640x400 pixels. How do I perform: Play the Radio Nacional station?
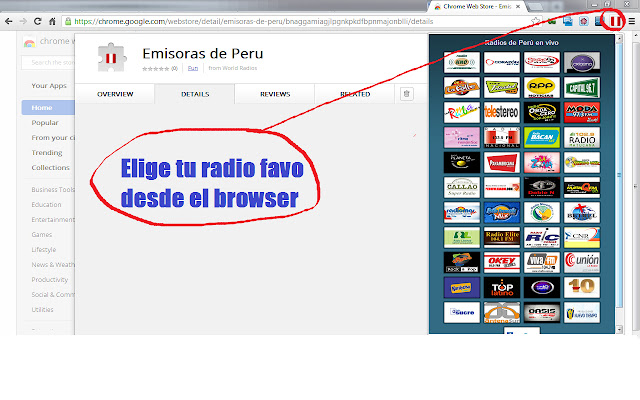[x=502, y=138]
